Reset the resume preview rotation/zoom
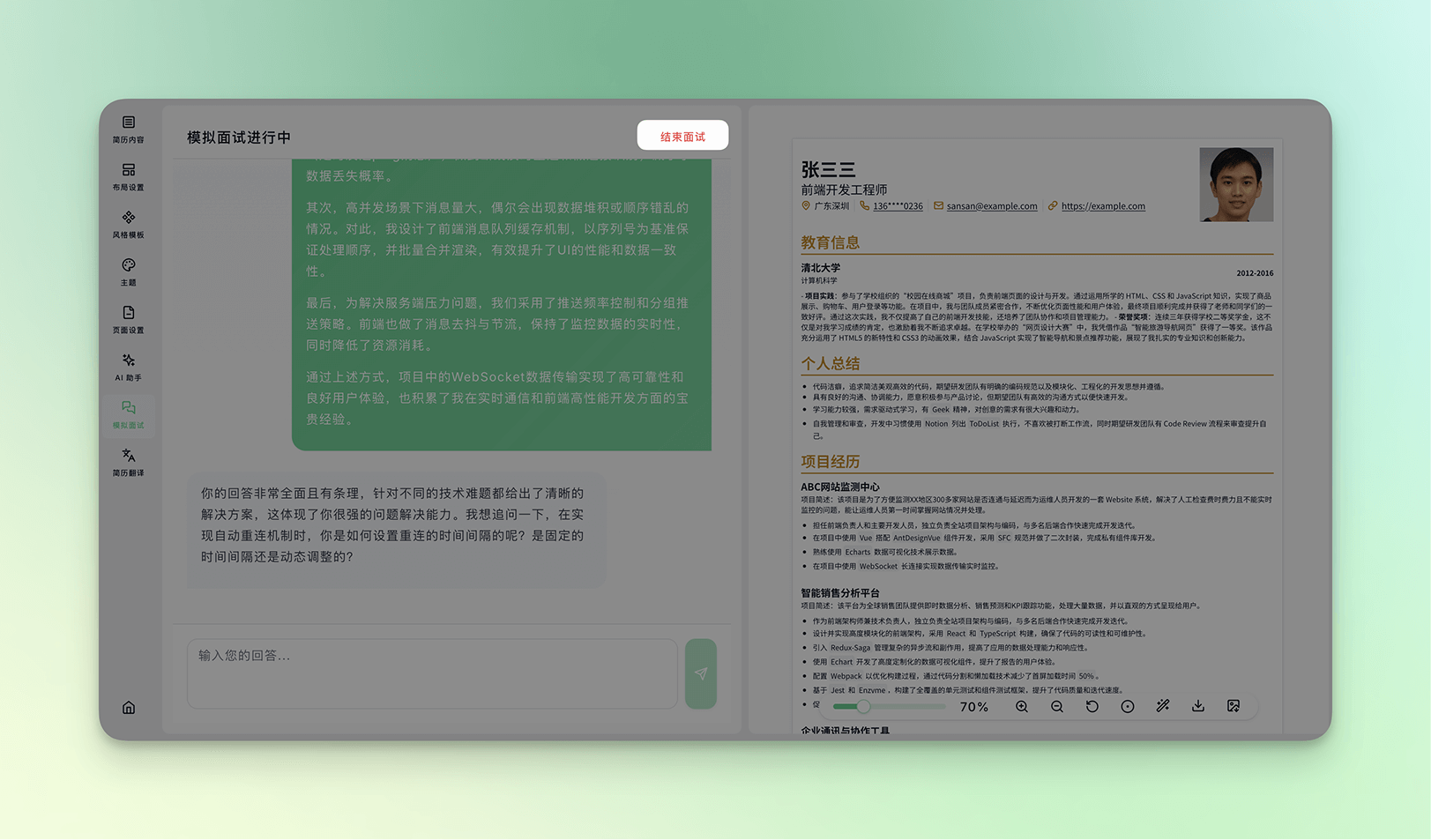The width and height of the screenshot is (1431, 840). pos(1092,707)
